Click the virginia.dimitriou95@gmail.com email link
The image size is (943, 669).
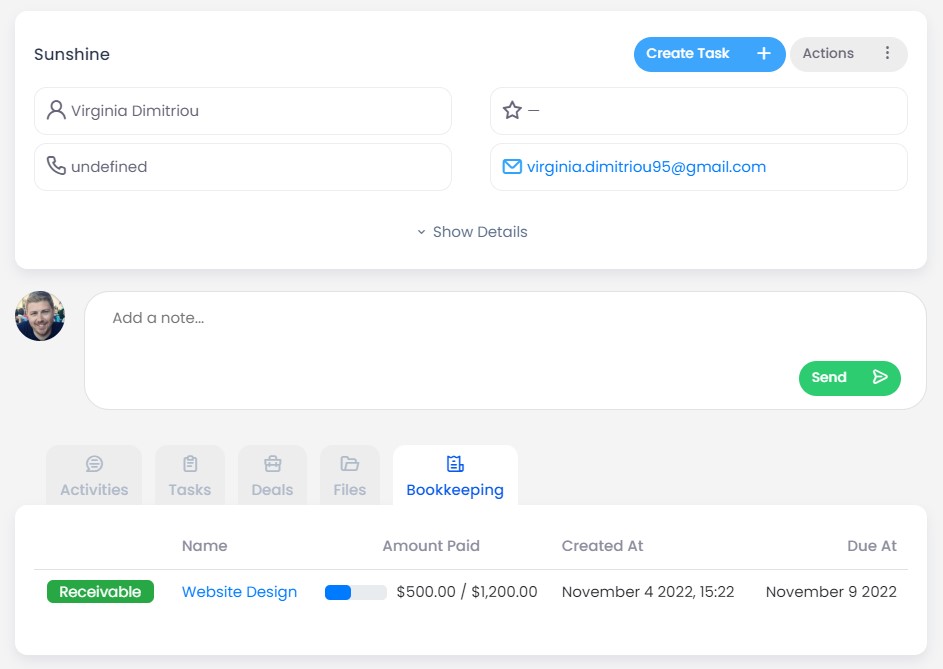pos(646,167)
